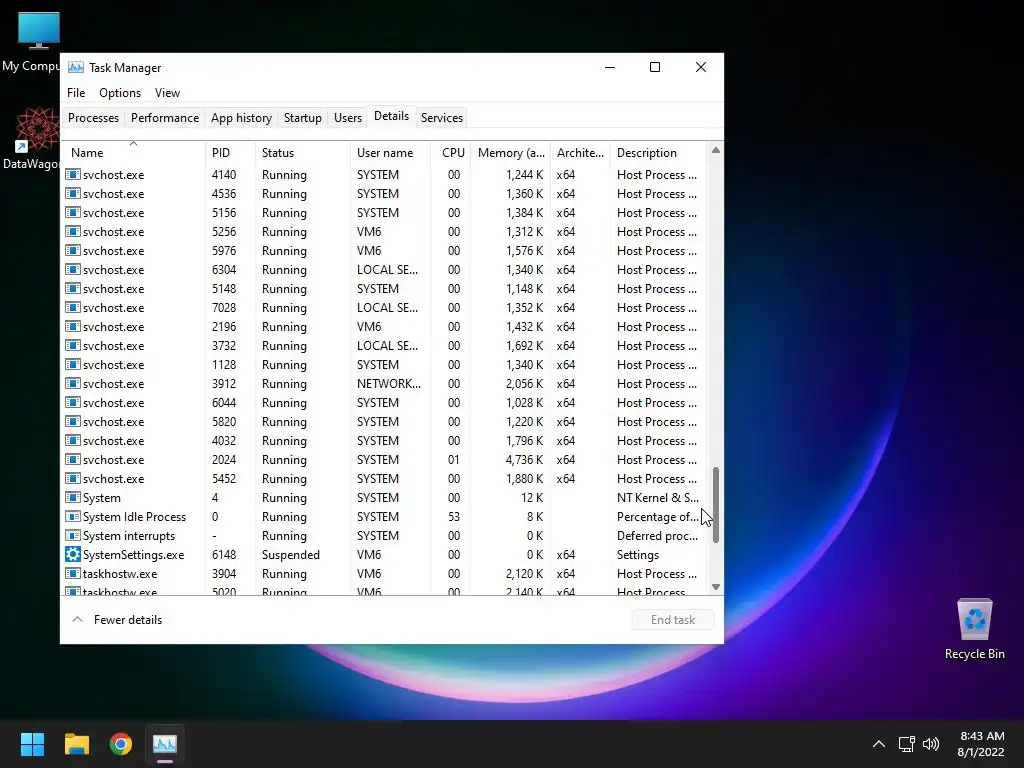
Task: Sort by the PID column header
Action: tap(230, 152)
